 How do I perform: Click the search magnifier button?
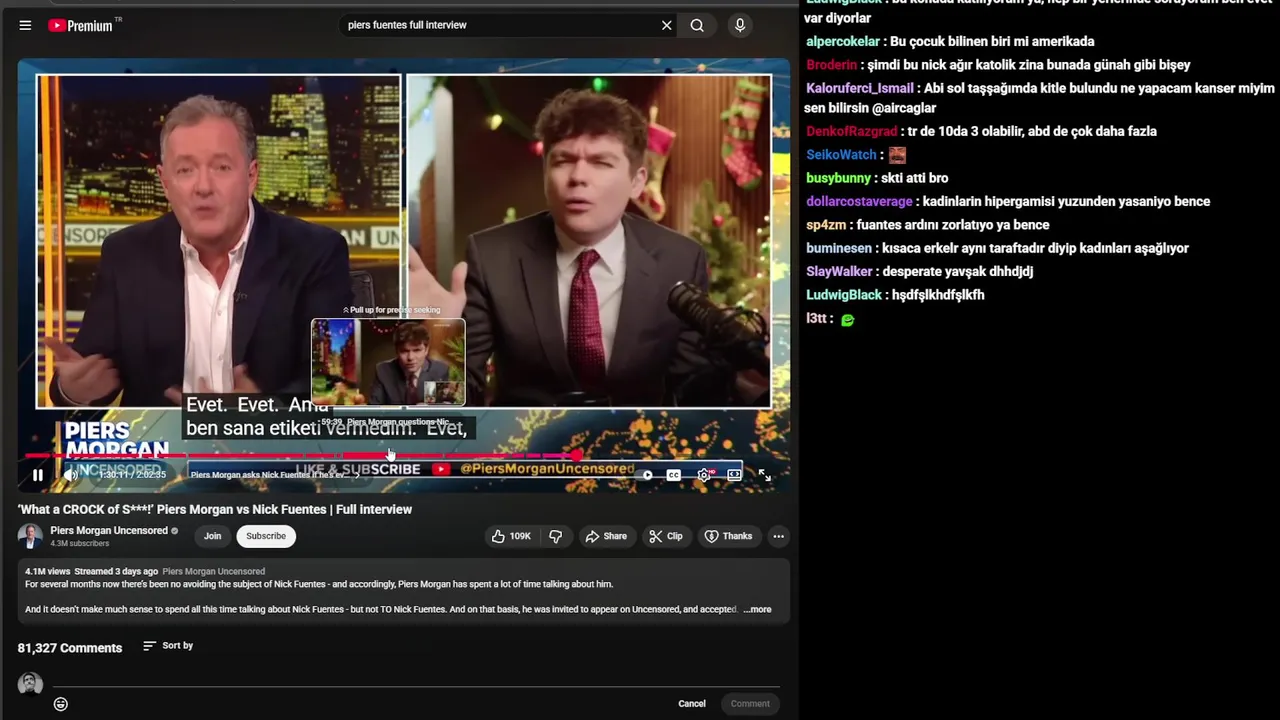pyautogui.click(x=697, y=25)
